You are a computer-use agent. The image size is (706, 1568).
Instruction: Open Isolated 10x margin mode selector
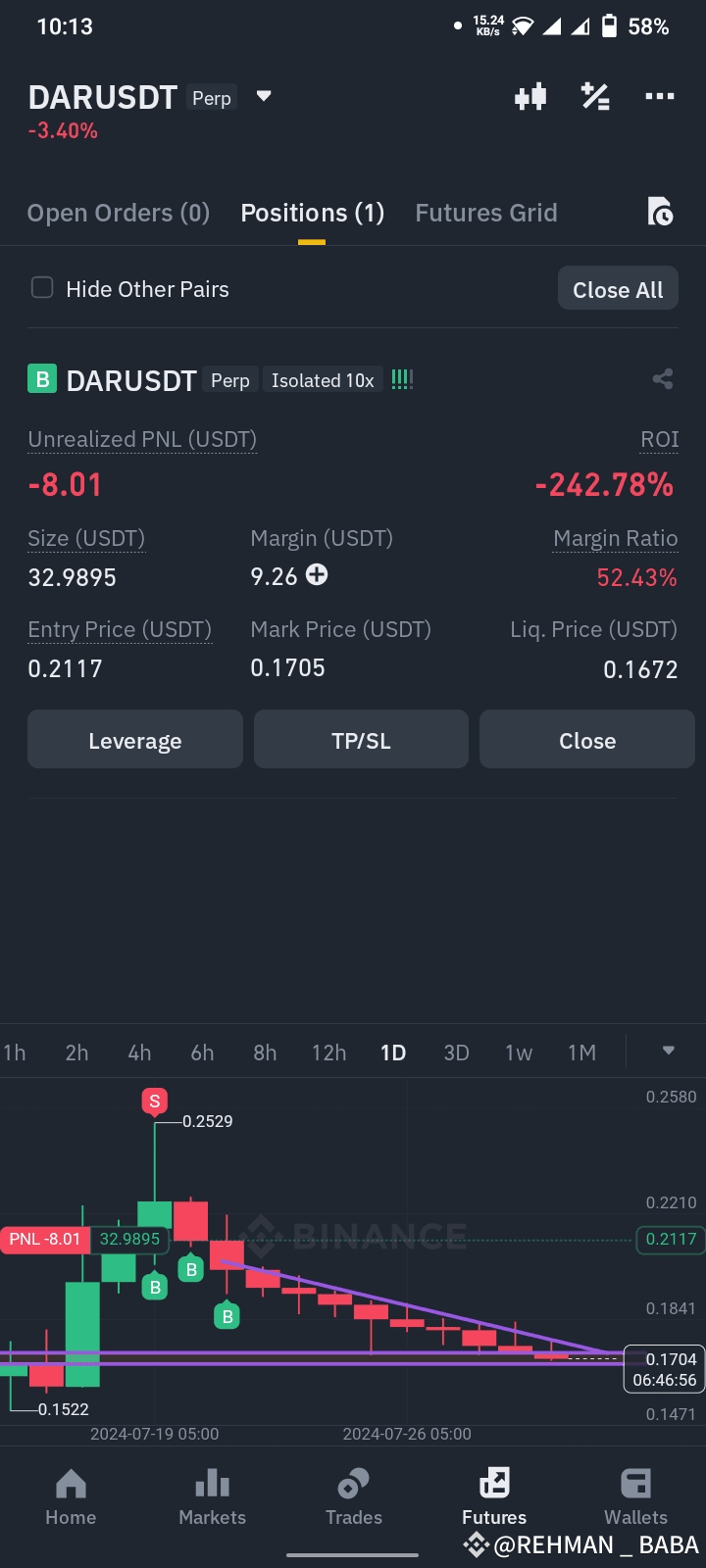tap(323, 380)
